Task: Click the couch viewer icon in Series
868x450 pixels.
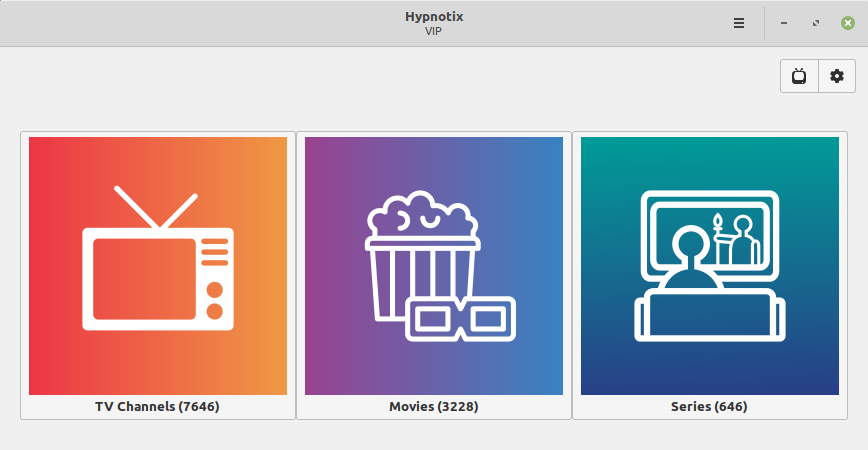Action: (709, 300)
